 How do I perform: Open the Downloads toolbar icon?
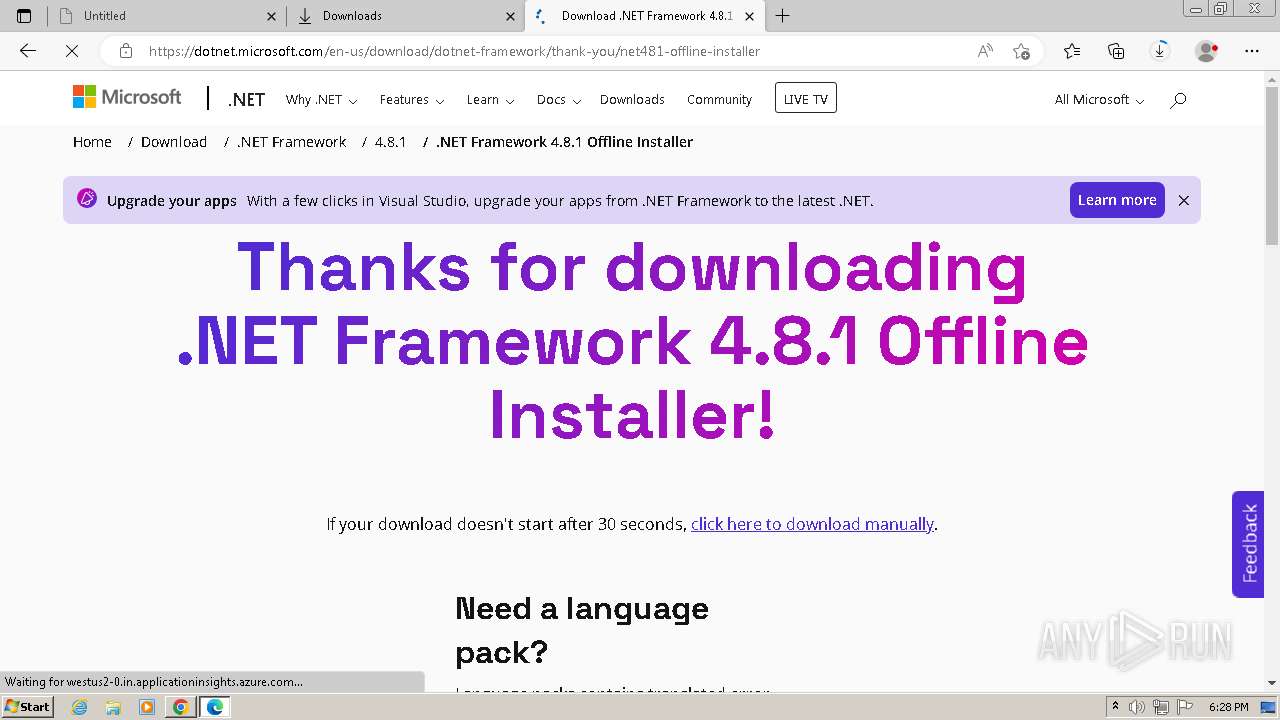(x=1160, y=51)
